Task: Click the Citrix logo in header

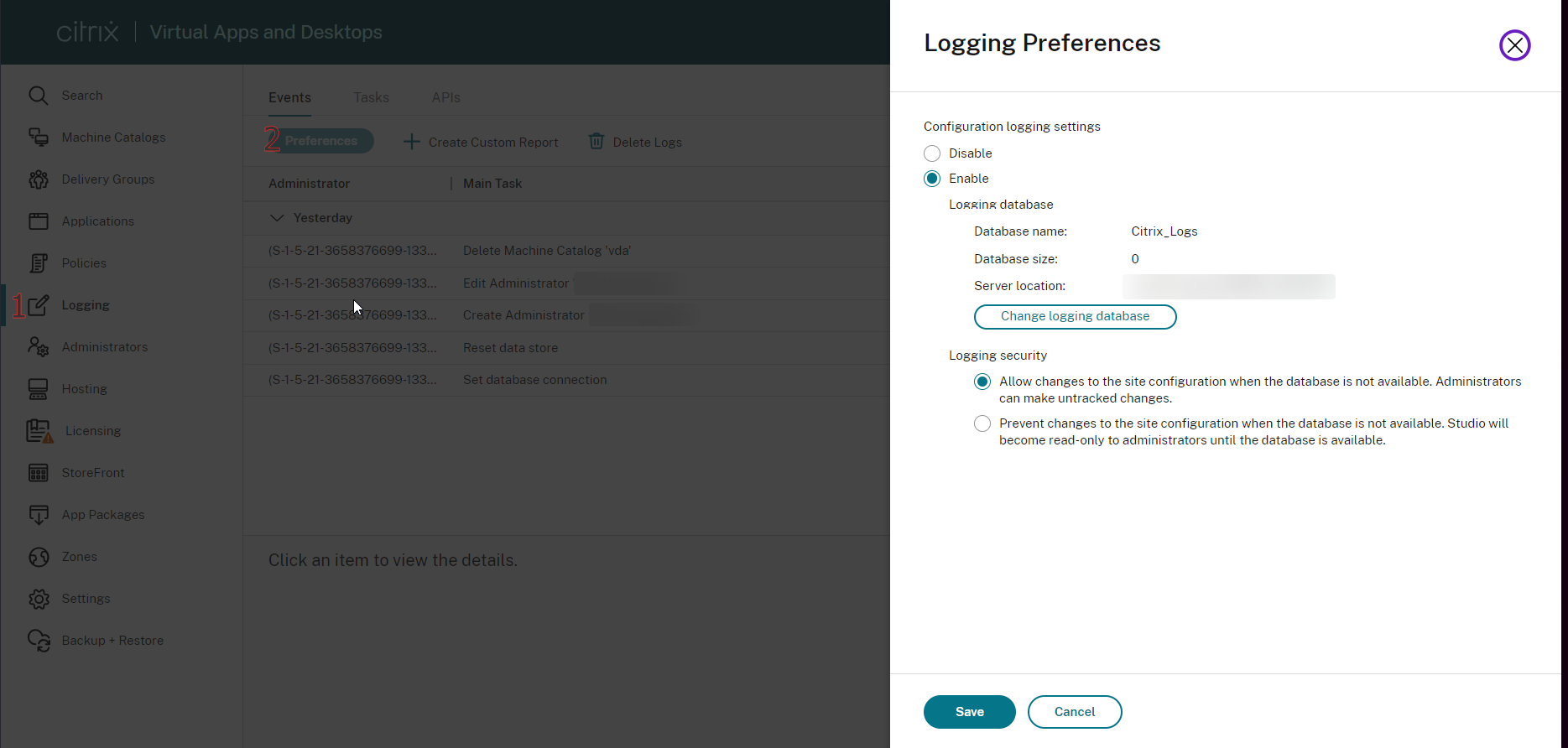Action: [87, 32]
